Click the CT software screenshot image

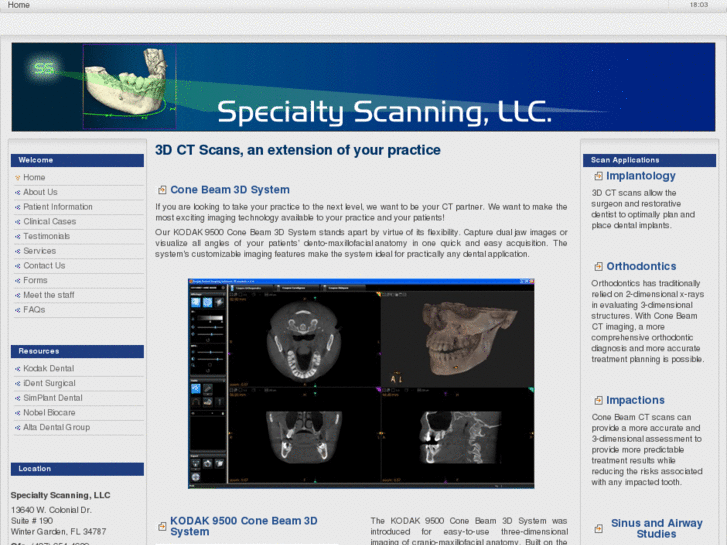[x=361, y=384]
